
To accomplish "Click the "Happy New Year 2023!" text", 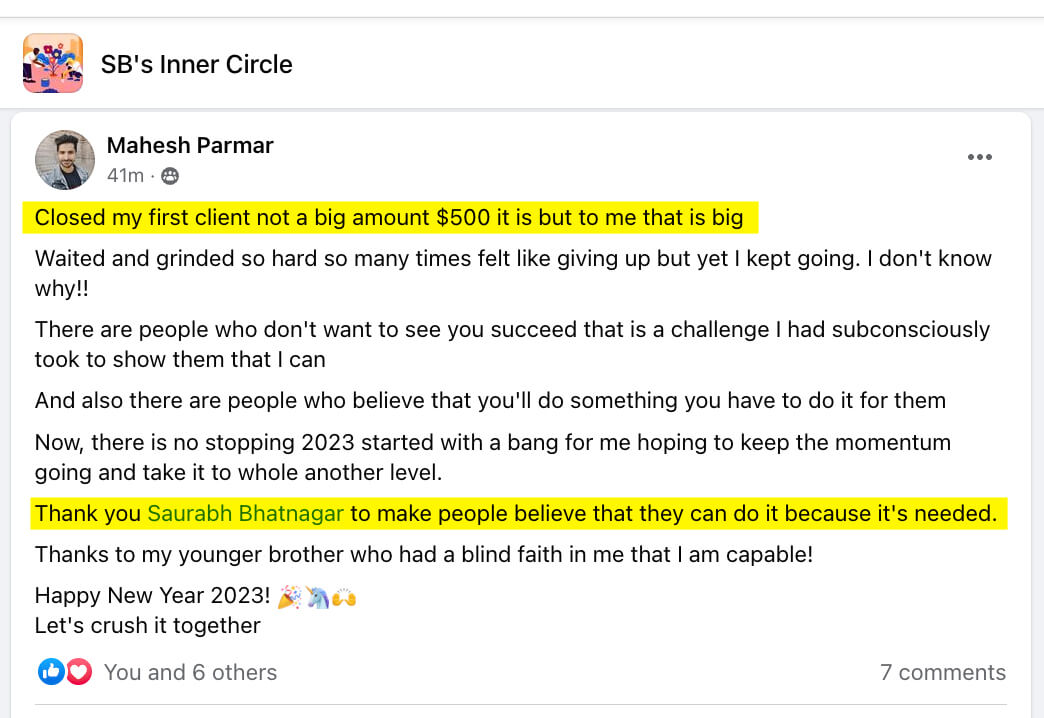I will pyautogui.click(x=152, y=596).
